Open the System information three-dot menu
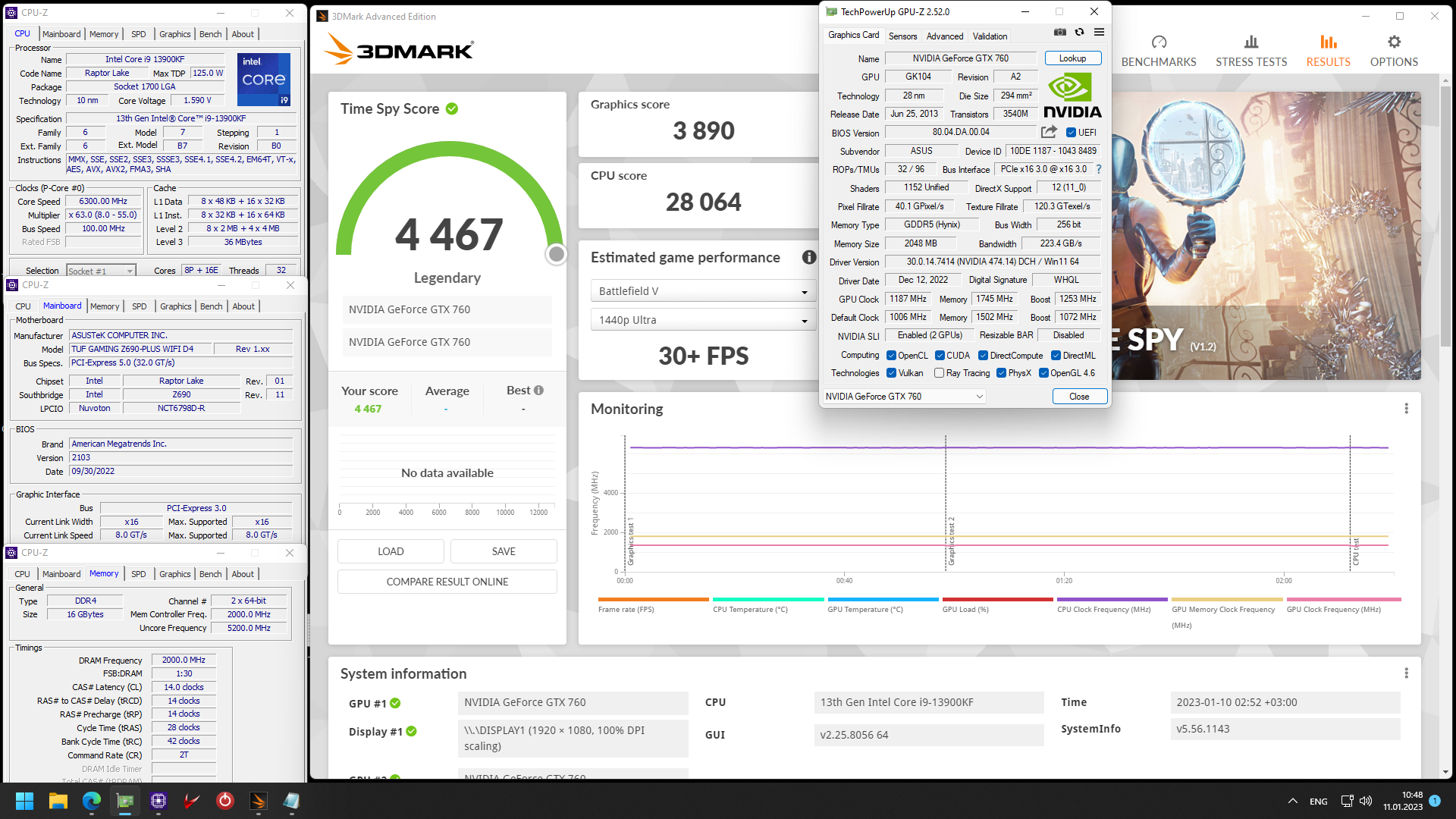 (1406, 673)
